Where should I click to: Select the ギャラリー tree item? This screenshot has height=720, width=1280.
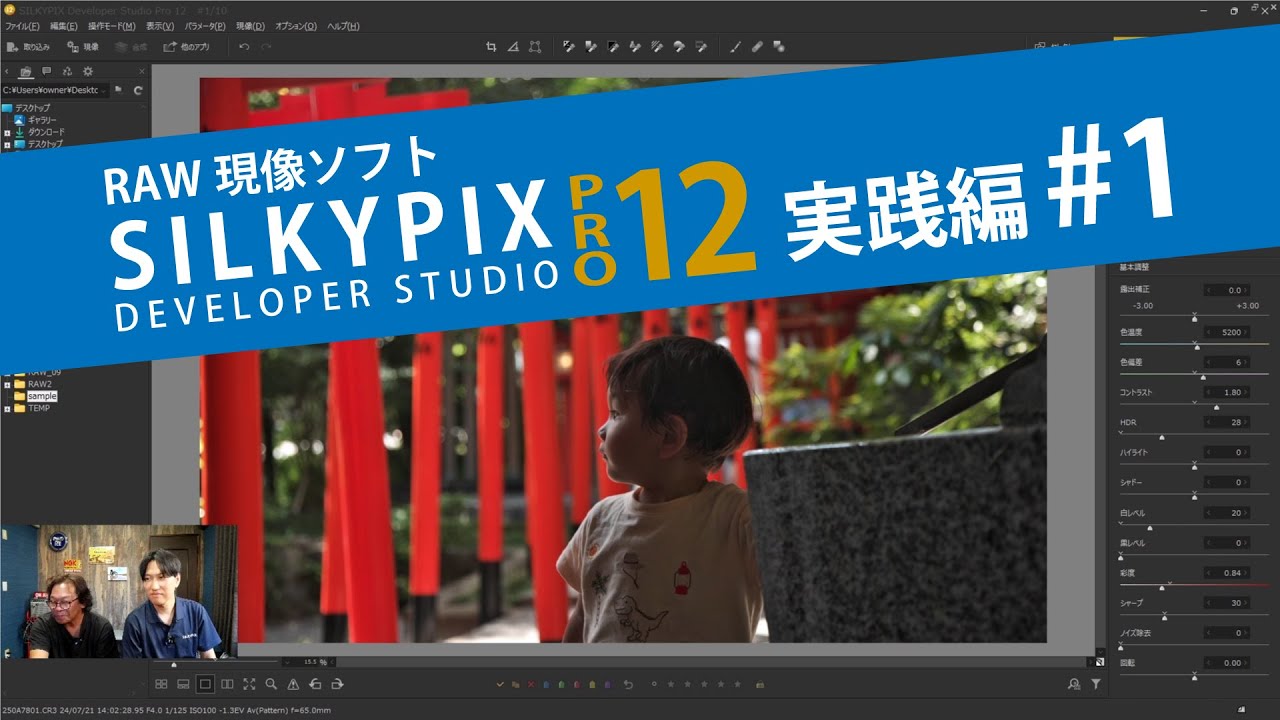[42, 120]
